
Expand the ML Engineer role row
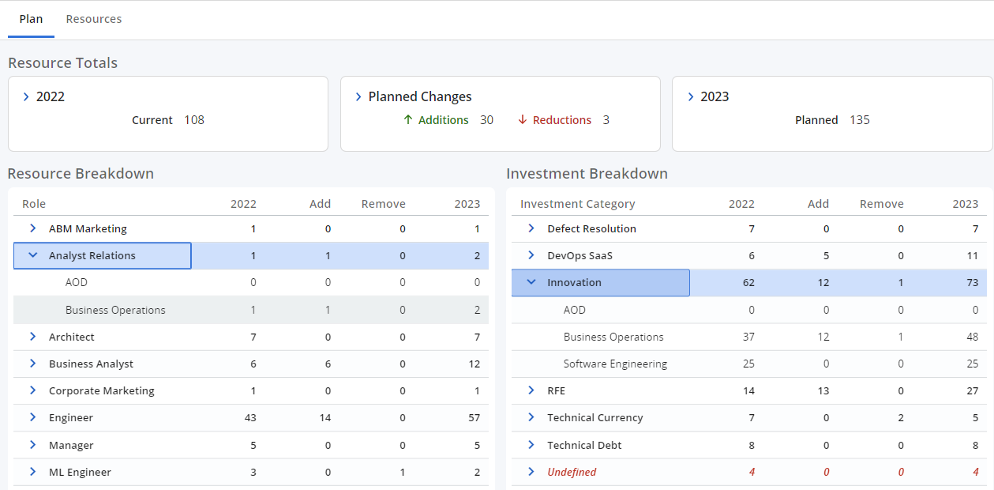32,472
